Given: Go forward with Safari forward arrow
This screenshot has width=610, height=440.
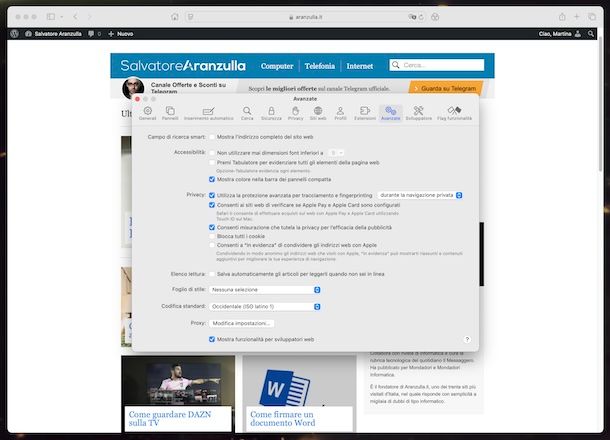Looking at the screenshot, I should point(89,17).
